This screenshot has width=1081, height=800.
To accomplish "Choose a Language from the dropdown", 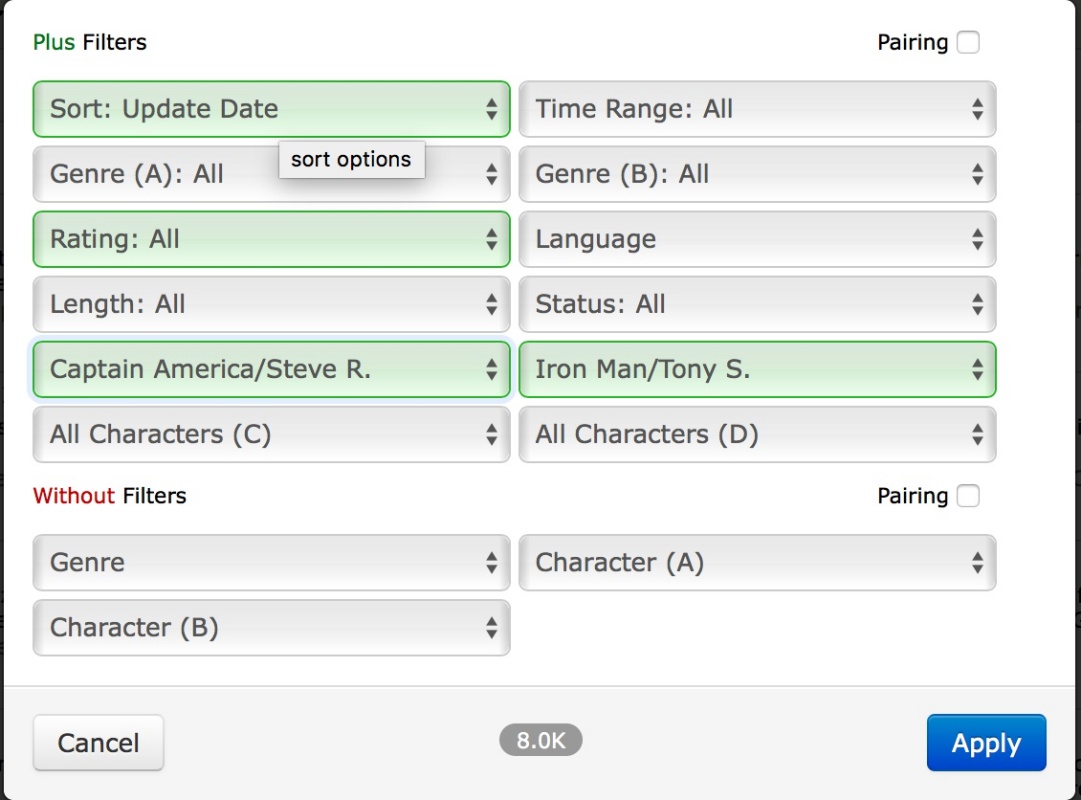I will (757, 239).
